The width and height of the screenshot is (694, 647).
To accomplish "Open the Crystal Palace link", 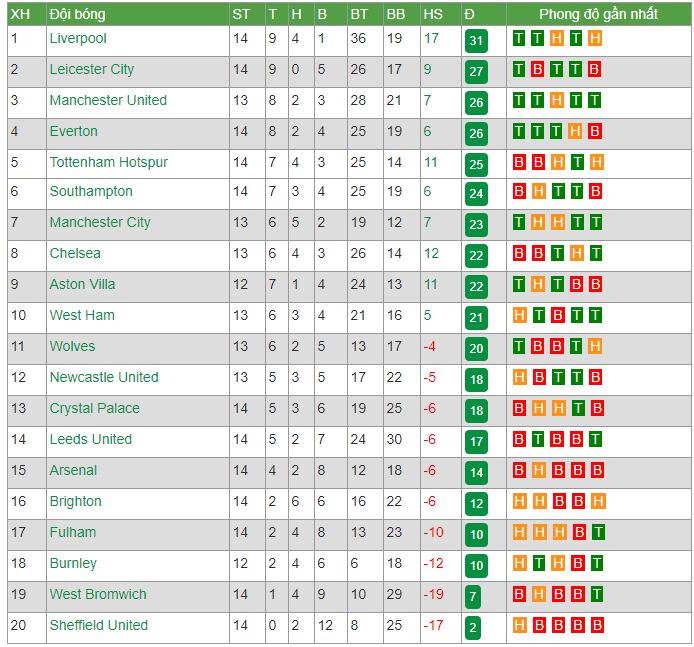I will pyautogui.click(x=94, y=408).
